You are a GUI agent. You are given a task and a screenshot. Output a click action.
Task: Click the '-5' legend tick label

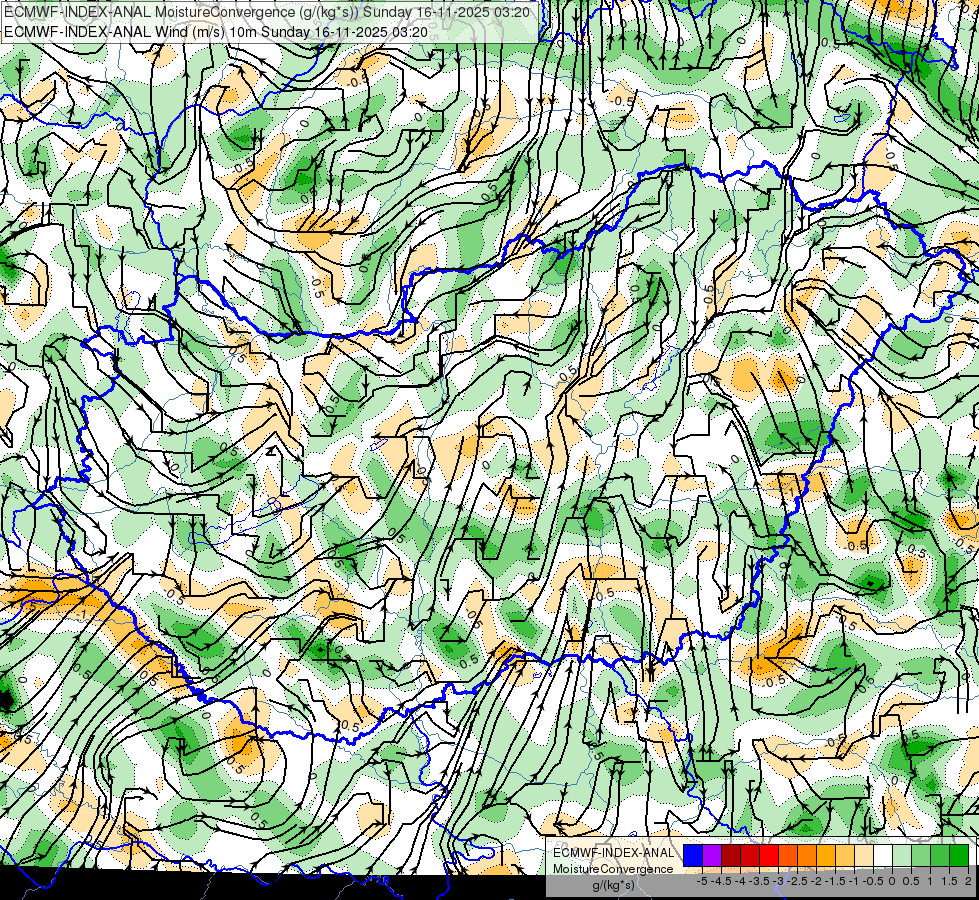[x=702, y=881]
